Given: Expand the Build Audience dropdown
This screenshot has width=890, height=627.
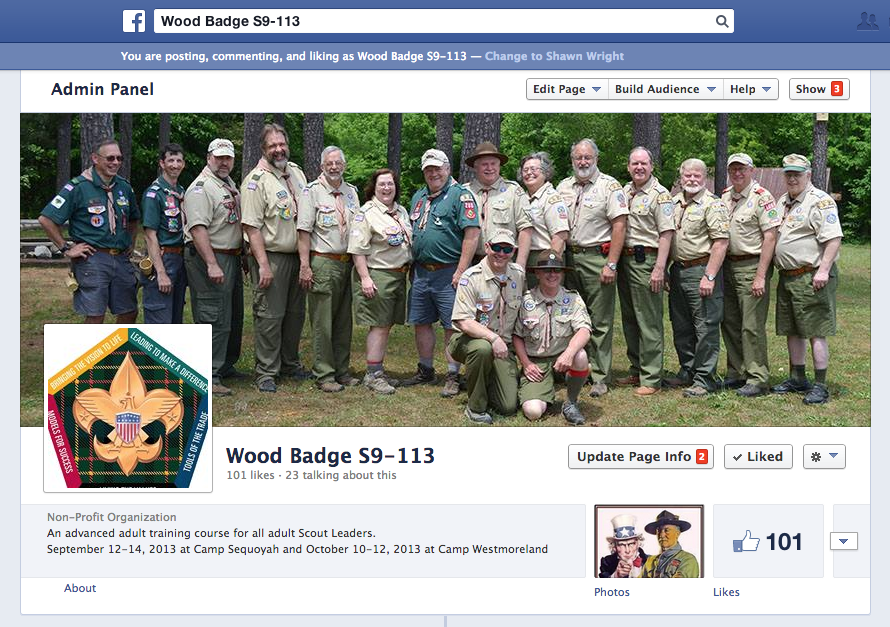Looking at the screenshot, I should (x=665, y=89).
